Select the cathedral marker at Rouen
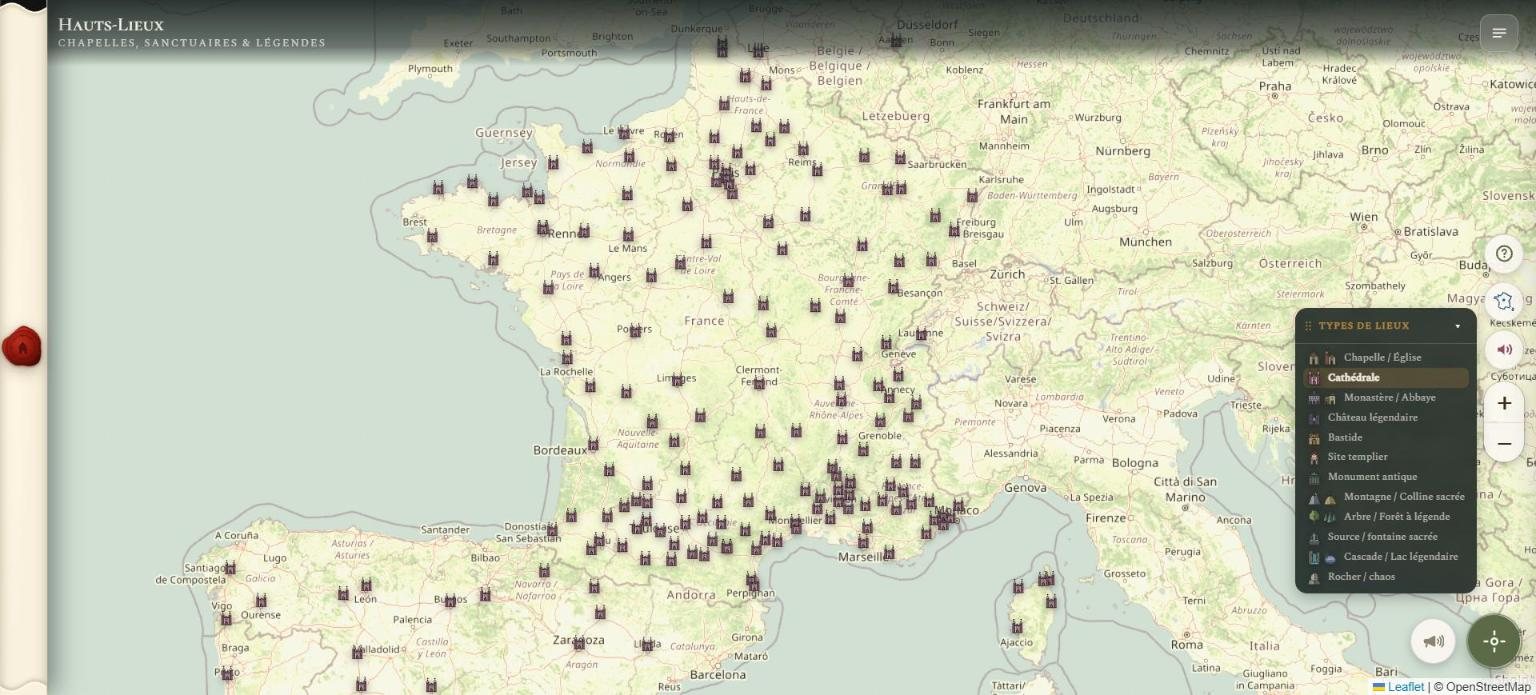Image resolution: width=1536 pixels, height=695 pixels. click(x=669, y=136)
